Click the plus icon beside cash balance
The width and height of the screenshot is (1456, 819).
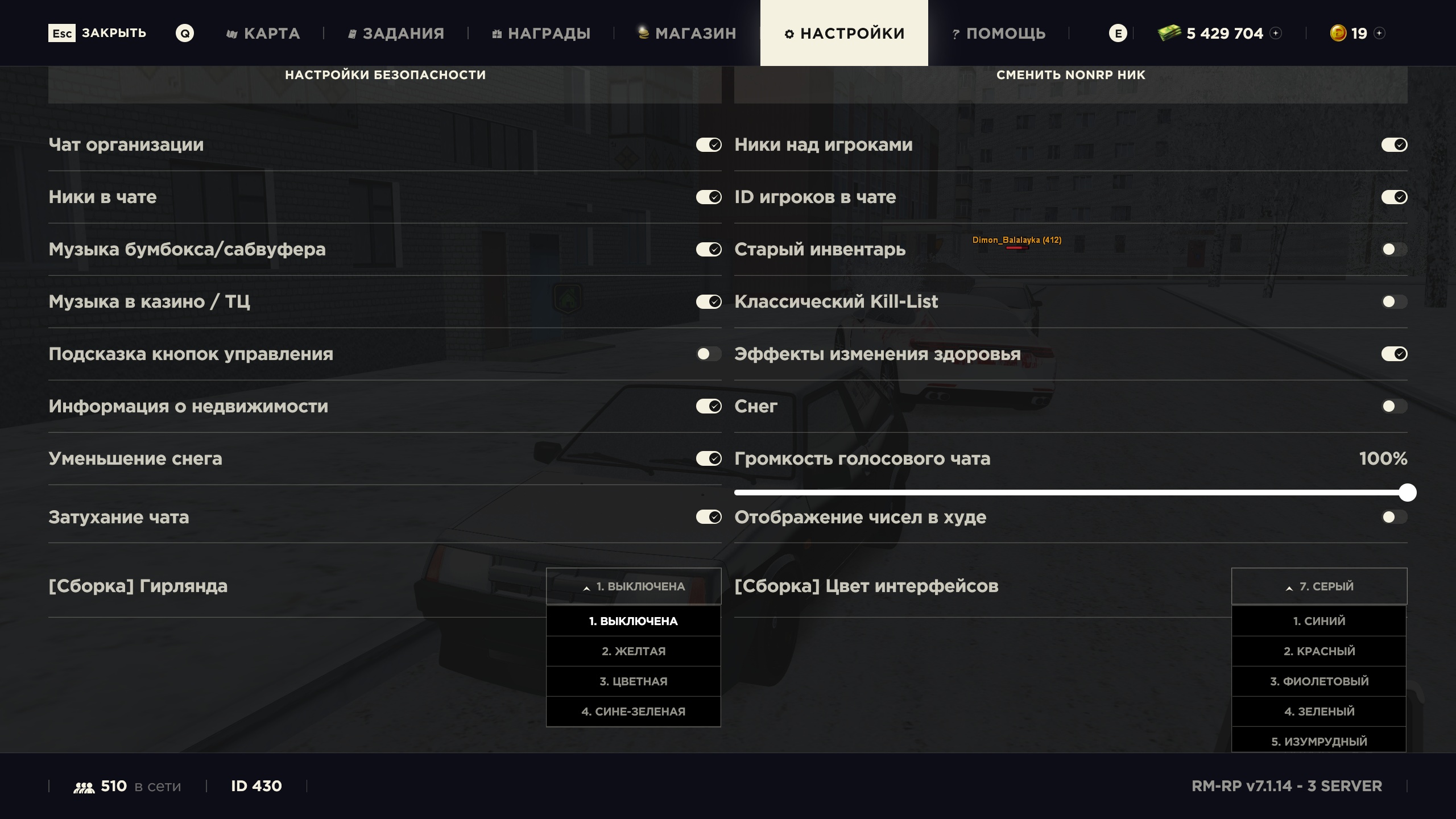click(x=1276, y=33)
